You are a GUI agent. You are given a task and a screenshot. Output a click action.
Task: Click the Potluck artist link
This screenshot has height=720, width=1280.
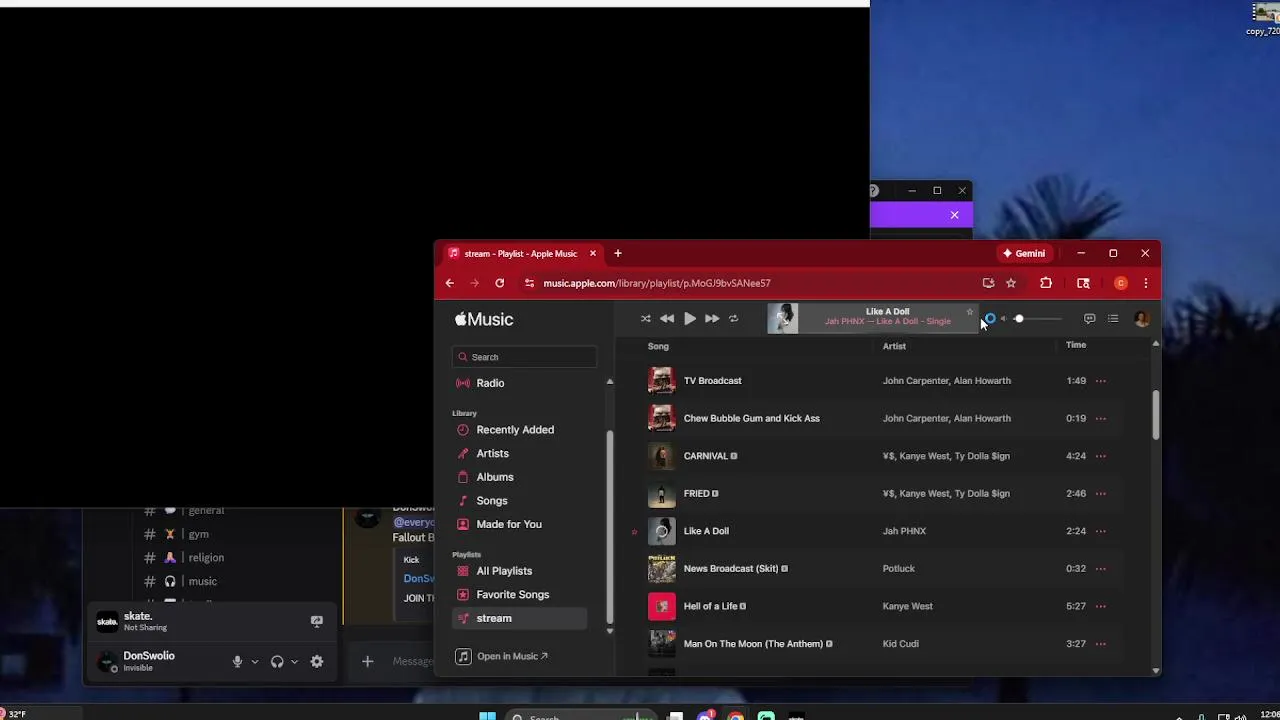coord(899,568)
